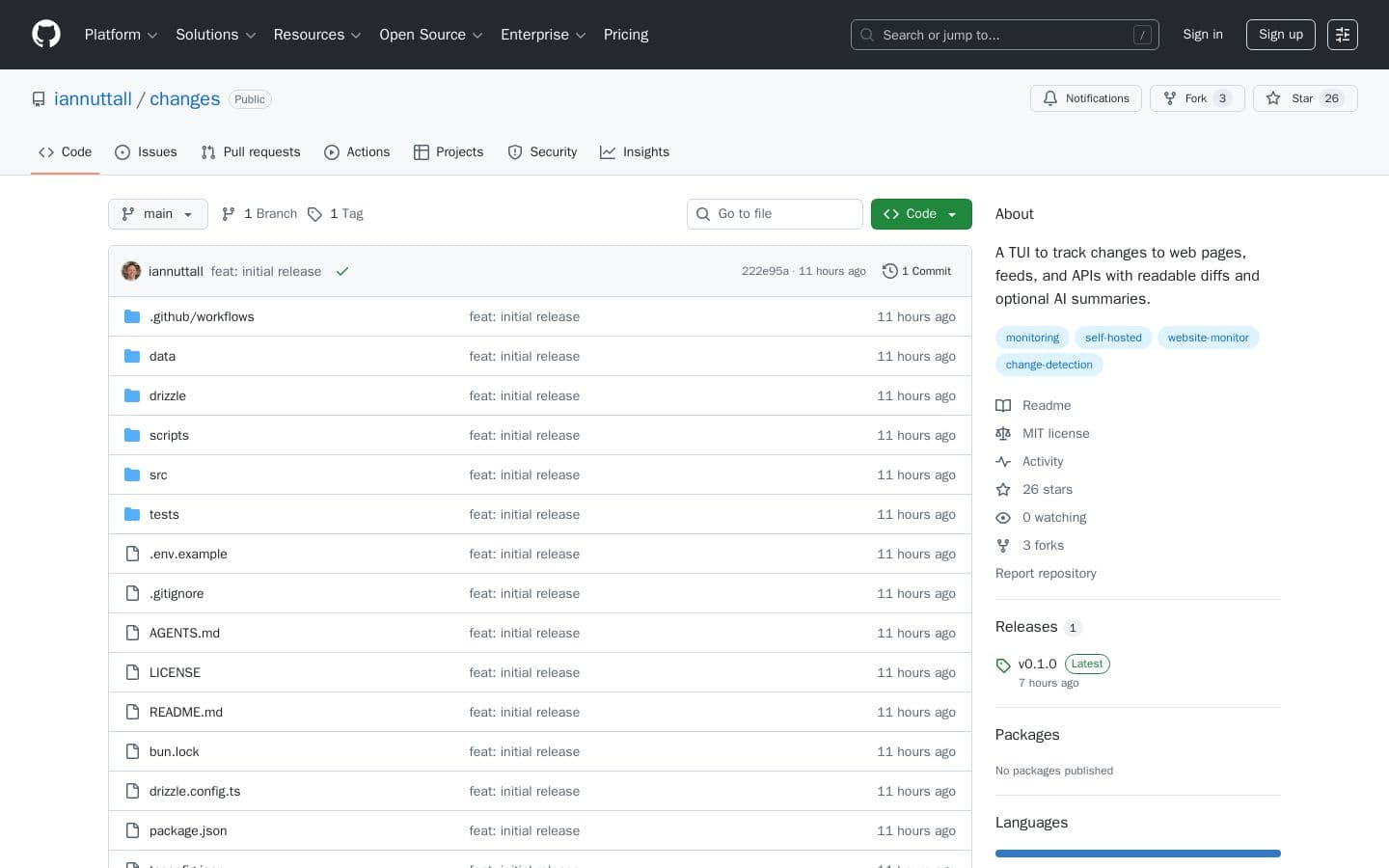
Task: Open the main branch selector
Action: [x=157, y=214]
